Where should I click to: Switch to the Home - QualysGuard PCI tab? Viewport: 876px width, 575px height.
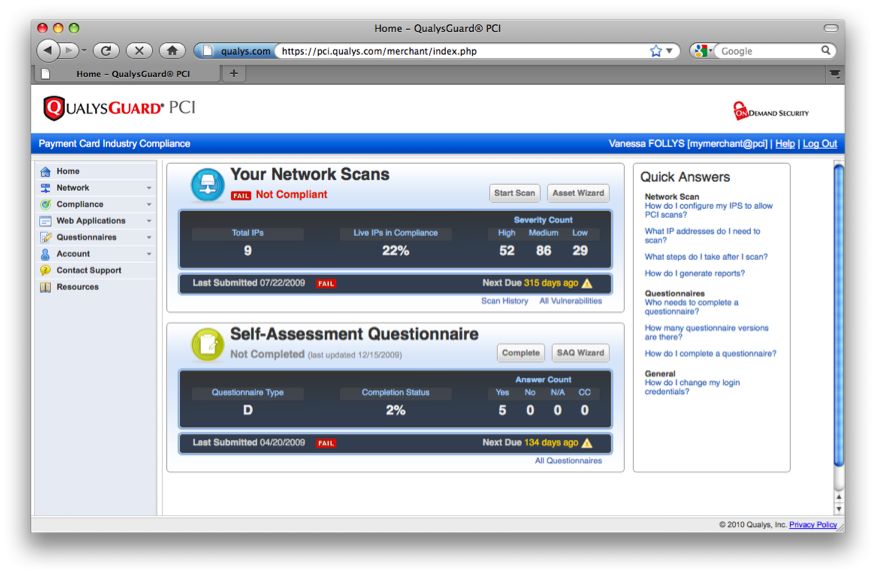click(127, 73)
